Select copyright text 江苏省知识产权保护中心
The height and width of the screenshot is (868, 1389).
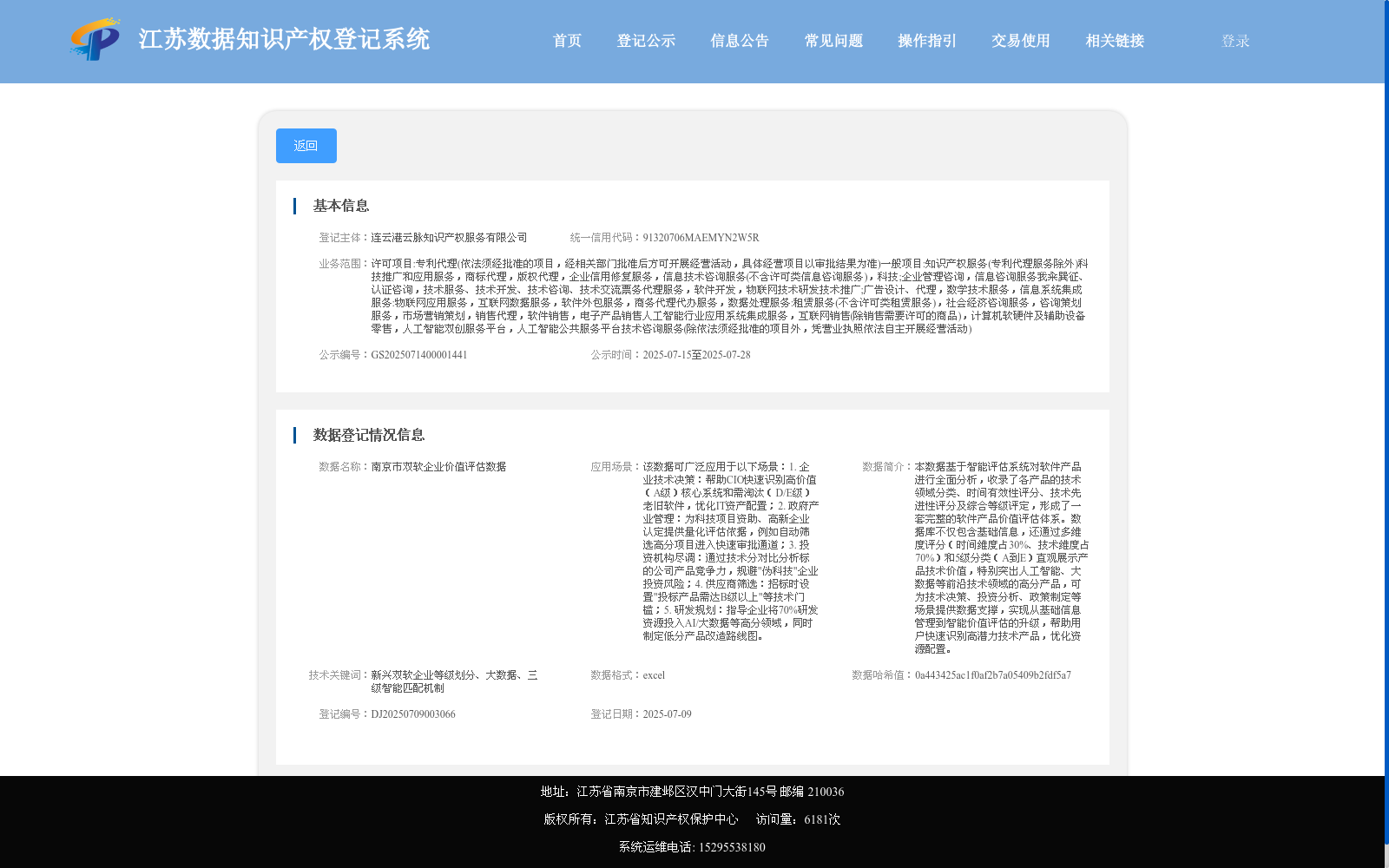671,819
